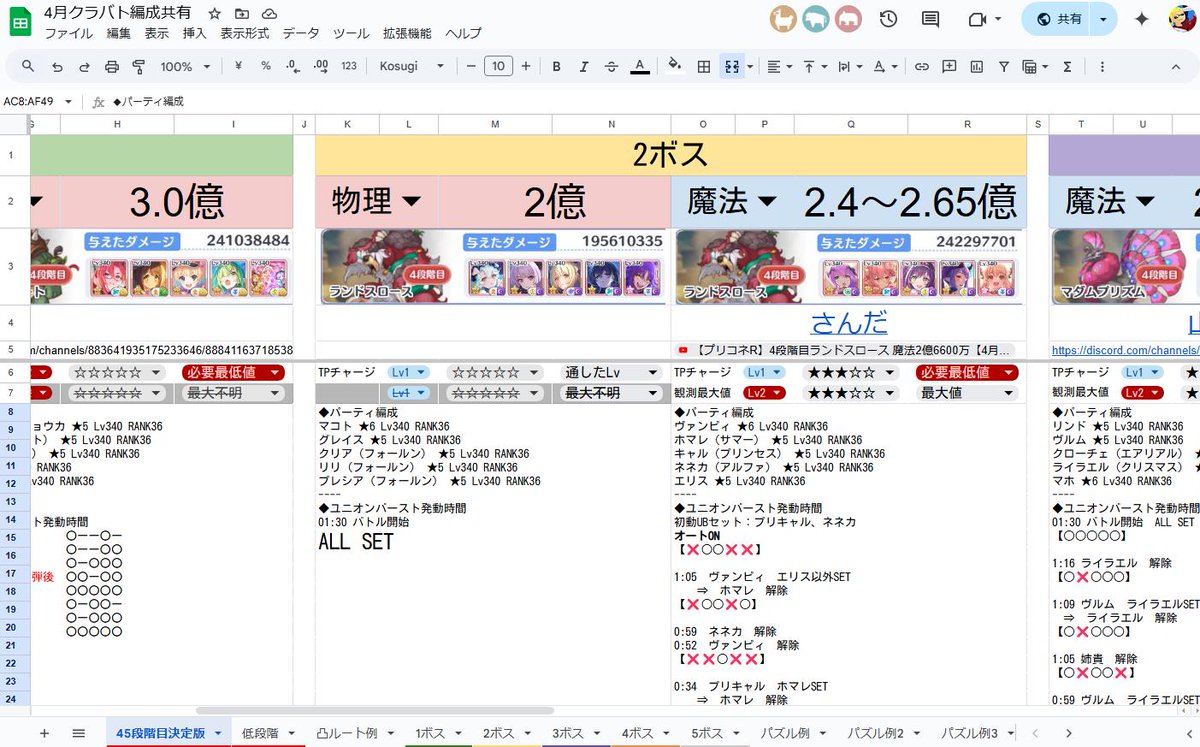
Task: Open version history clock icon
Action: (x=887, y=20)
